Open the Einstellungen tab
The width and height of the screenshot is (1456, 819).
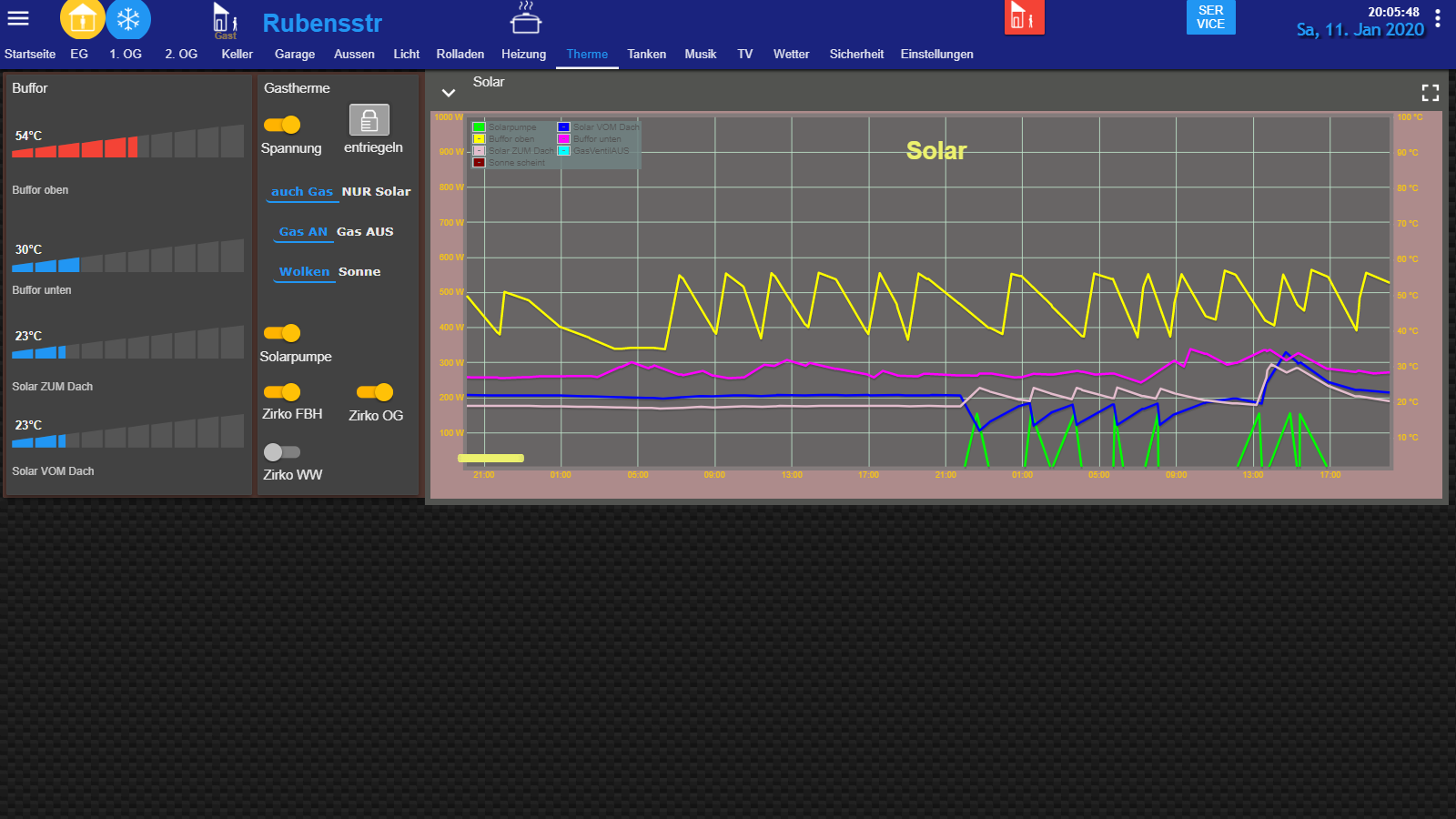coord(937,55)
